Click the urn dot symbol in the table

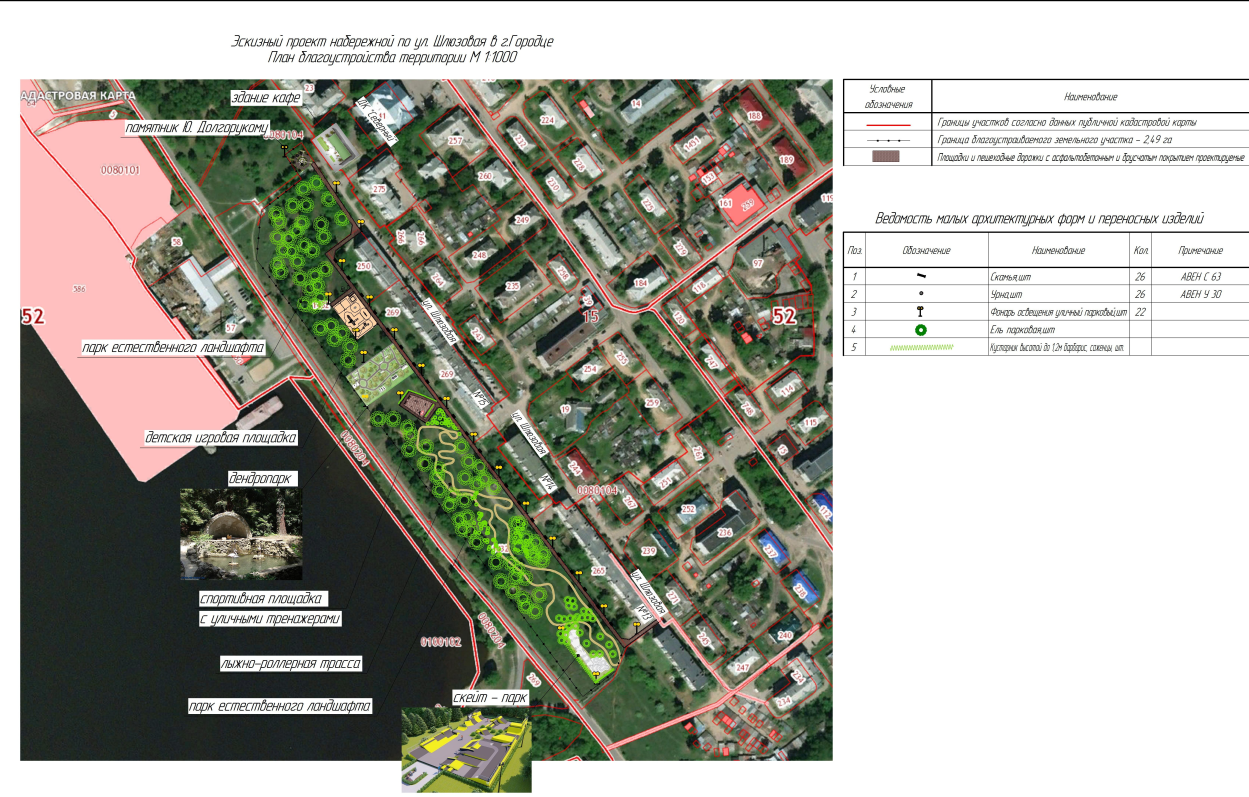coord(919,294)
